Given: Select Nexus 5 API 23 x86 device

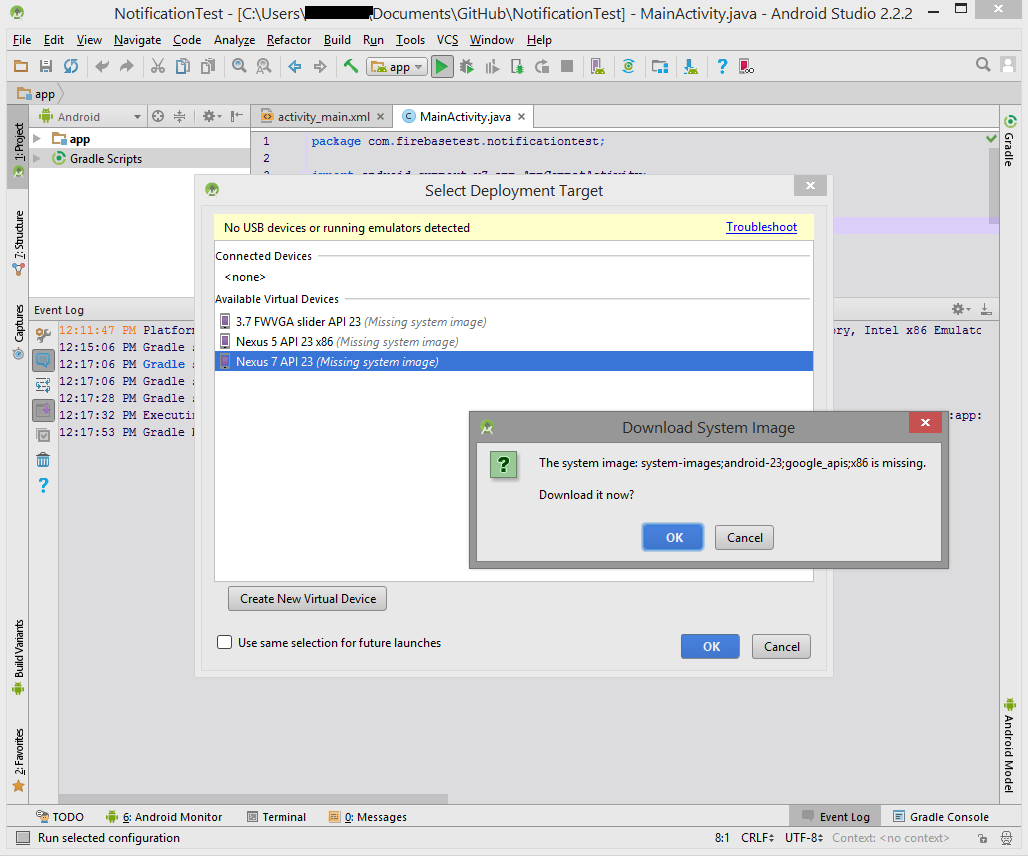Looking at the screenshot, I should pos(514,341).
